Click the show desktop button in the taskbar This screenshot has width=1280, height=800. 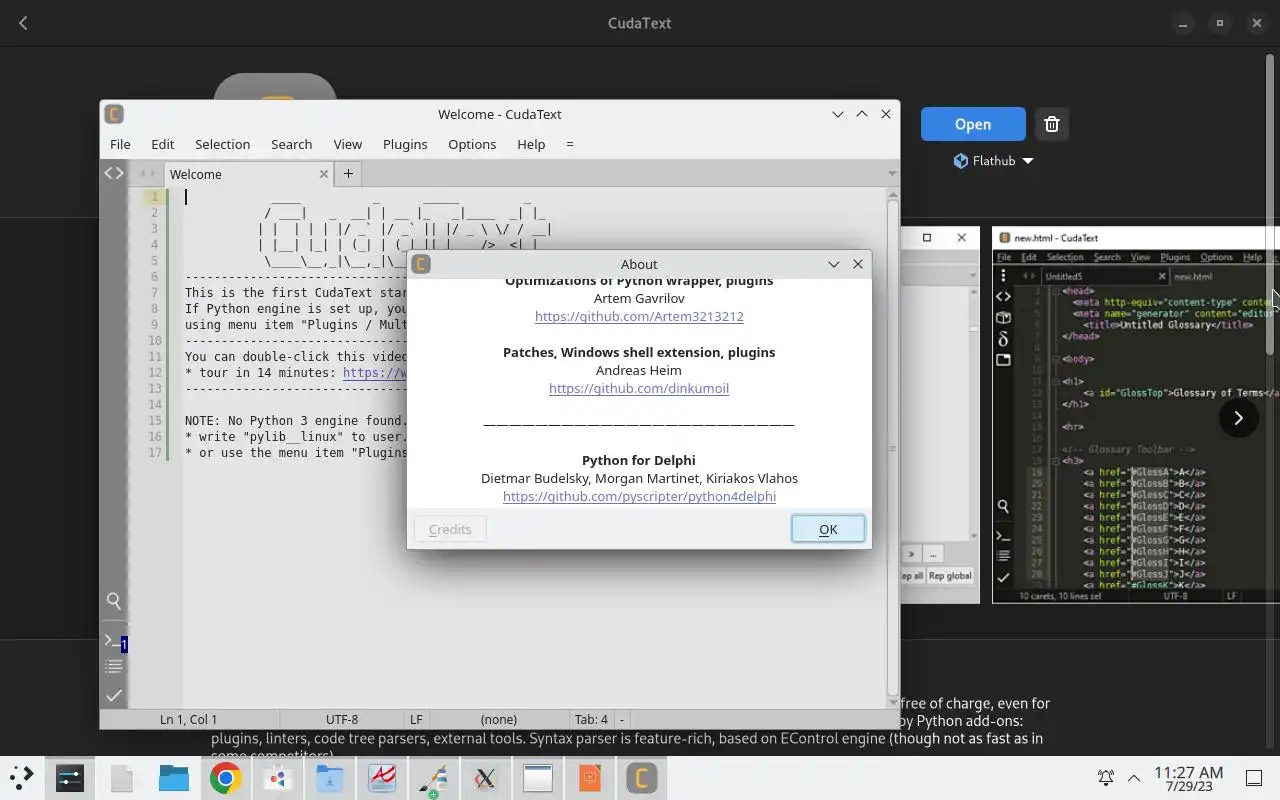[1253, 778]
